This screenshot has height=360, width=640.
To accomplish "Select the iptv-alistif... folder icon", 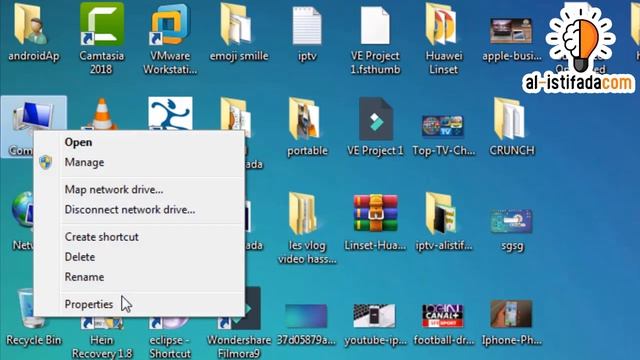I will point(442,214).
